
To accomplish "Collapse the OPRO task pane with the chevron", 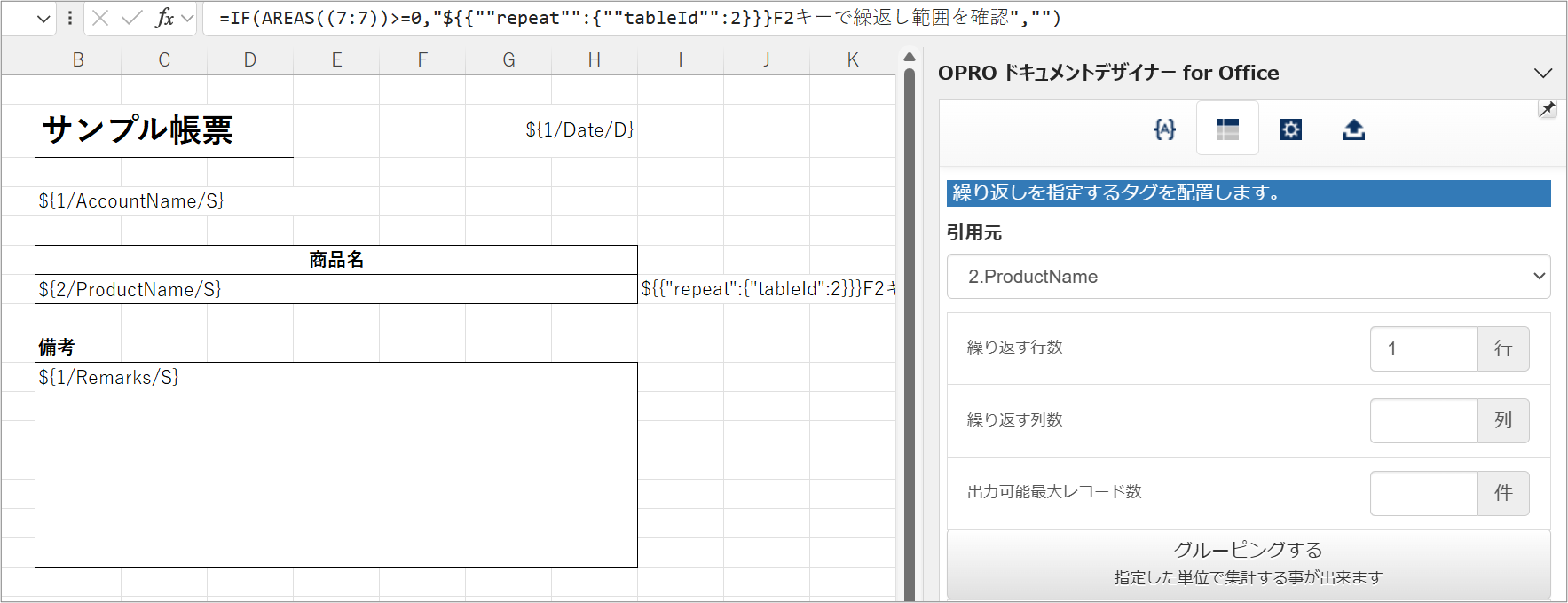I will (x=1543, y=73).
